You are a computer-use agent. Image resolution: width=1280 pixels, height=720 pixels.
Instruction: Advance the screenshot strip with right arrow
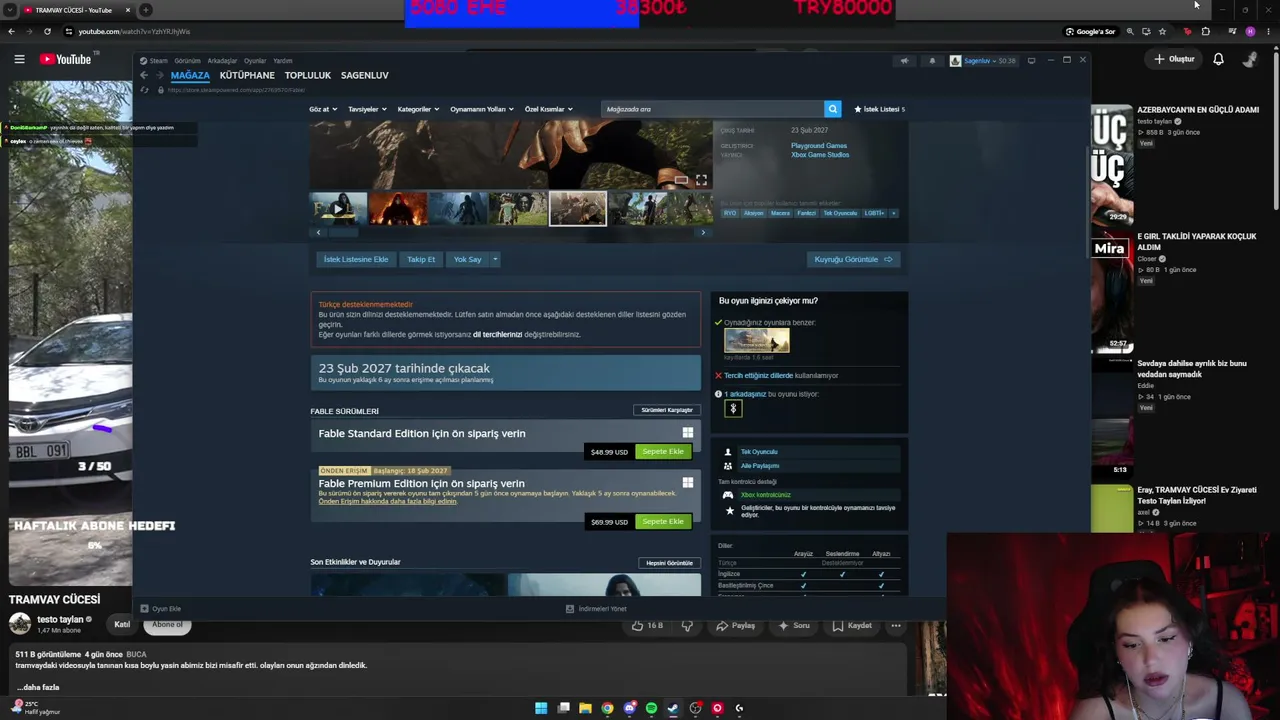703,232
